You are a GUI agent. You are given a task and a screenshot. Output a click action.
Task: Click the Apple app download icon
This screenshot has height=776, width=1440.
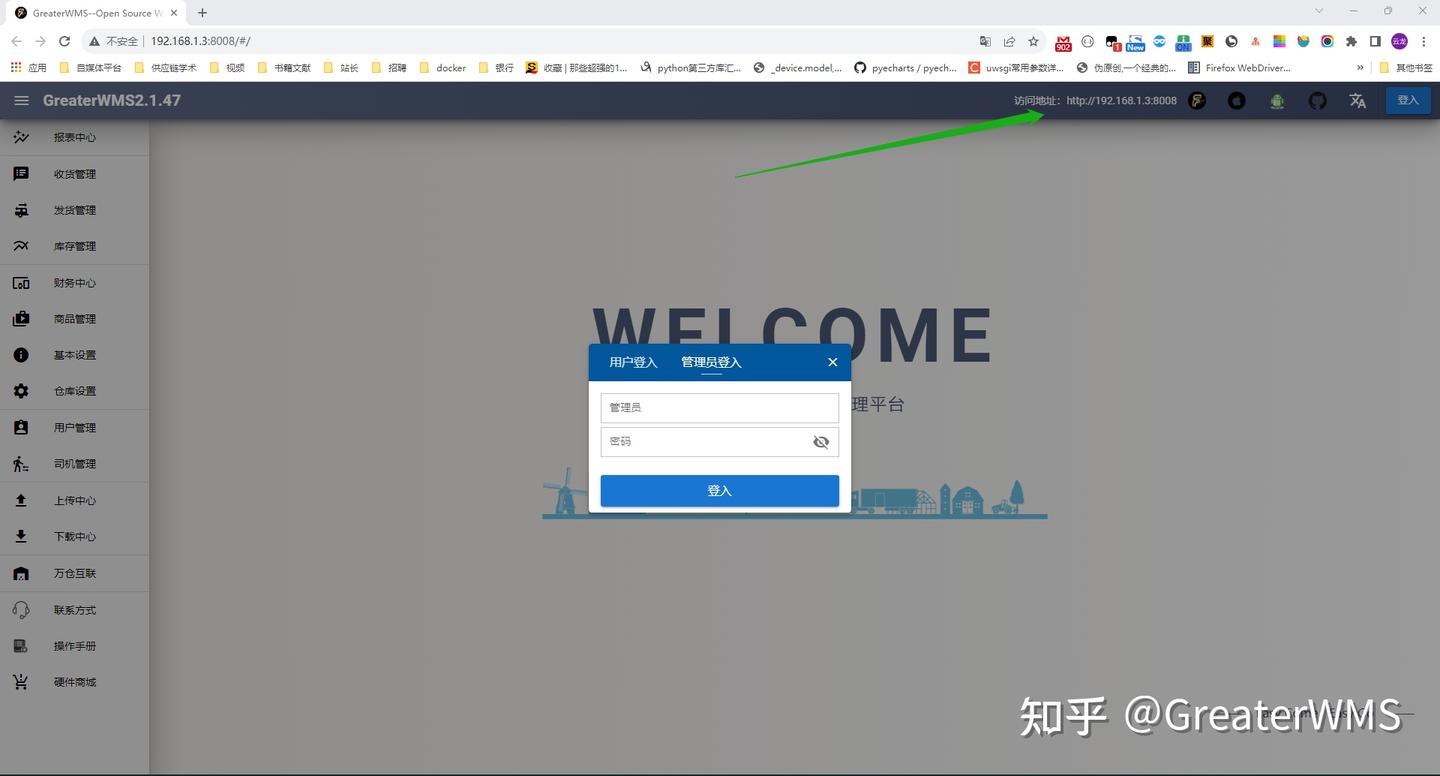point(1237,100)
